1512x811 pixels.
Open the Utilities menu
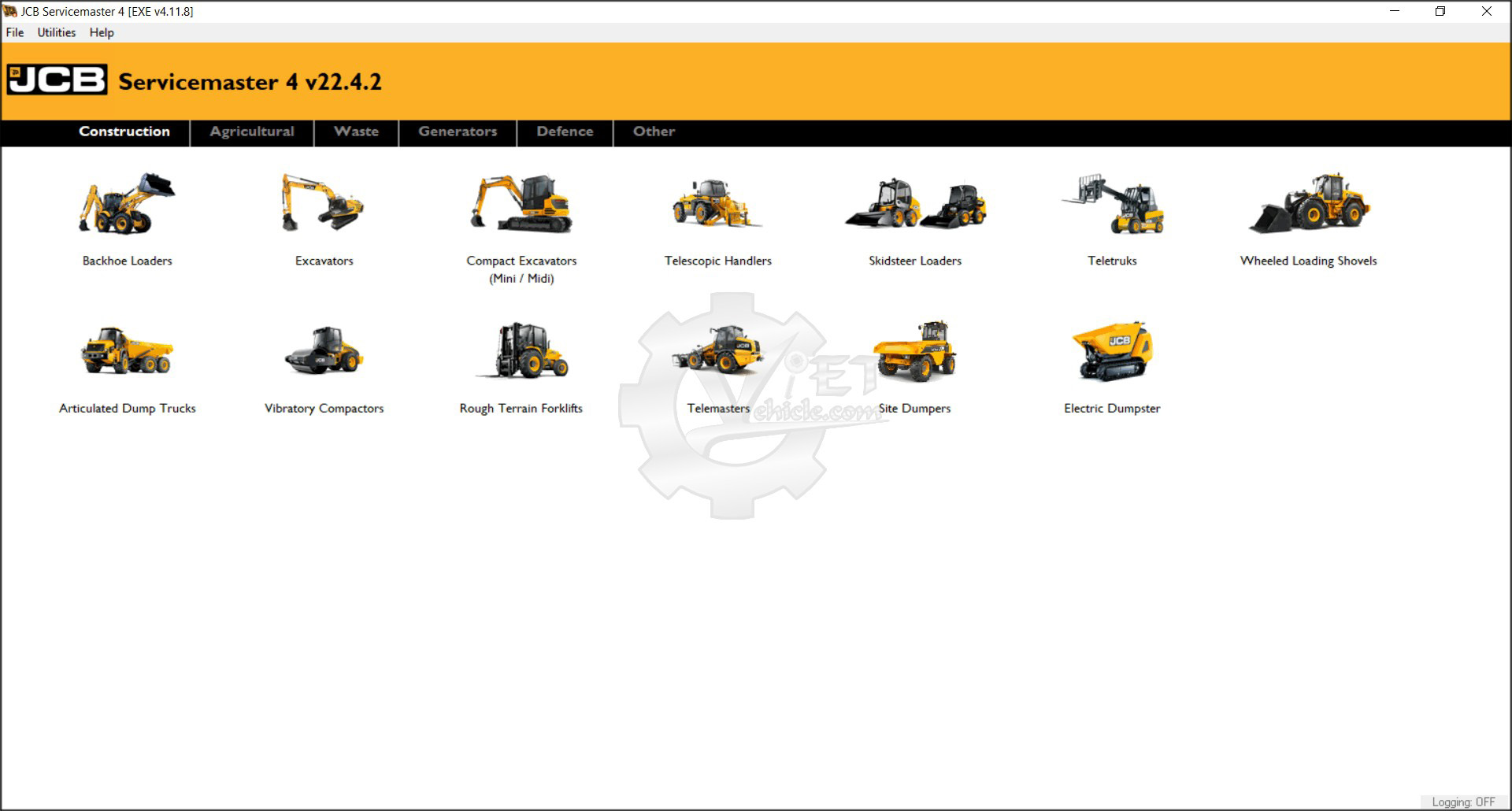(57, 32)
